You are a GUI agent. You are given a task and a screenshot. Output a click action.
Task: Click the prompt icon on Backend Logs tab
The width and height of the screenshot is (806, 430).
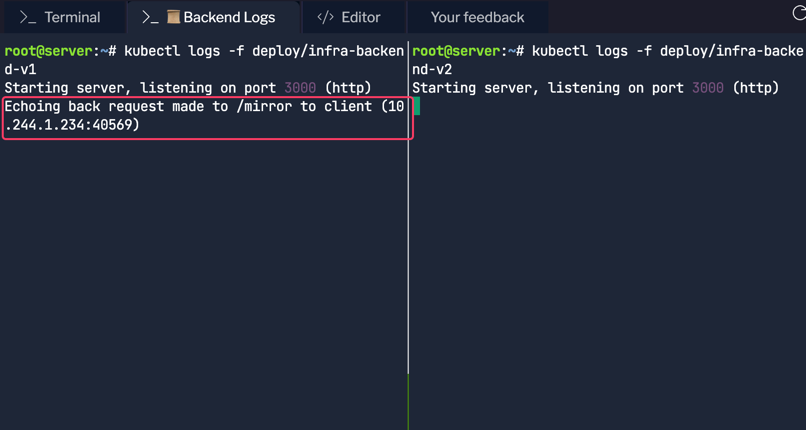pos(150,17)
